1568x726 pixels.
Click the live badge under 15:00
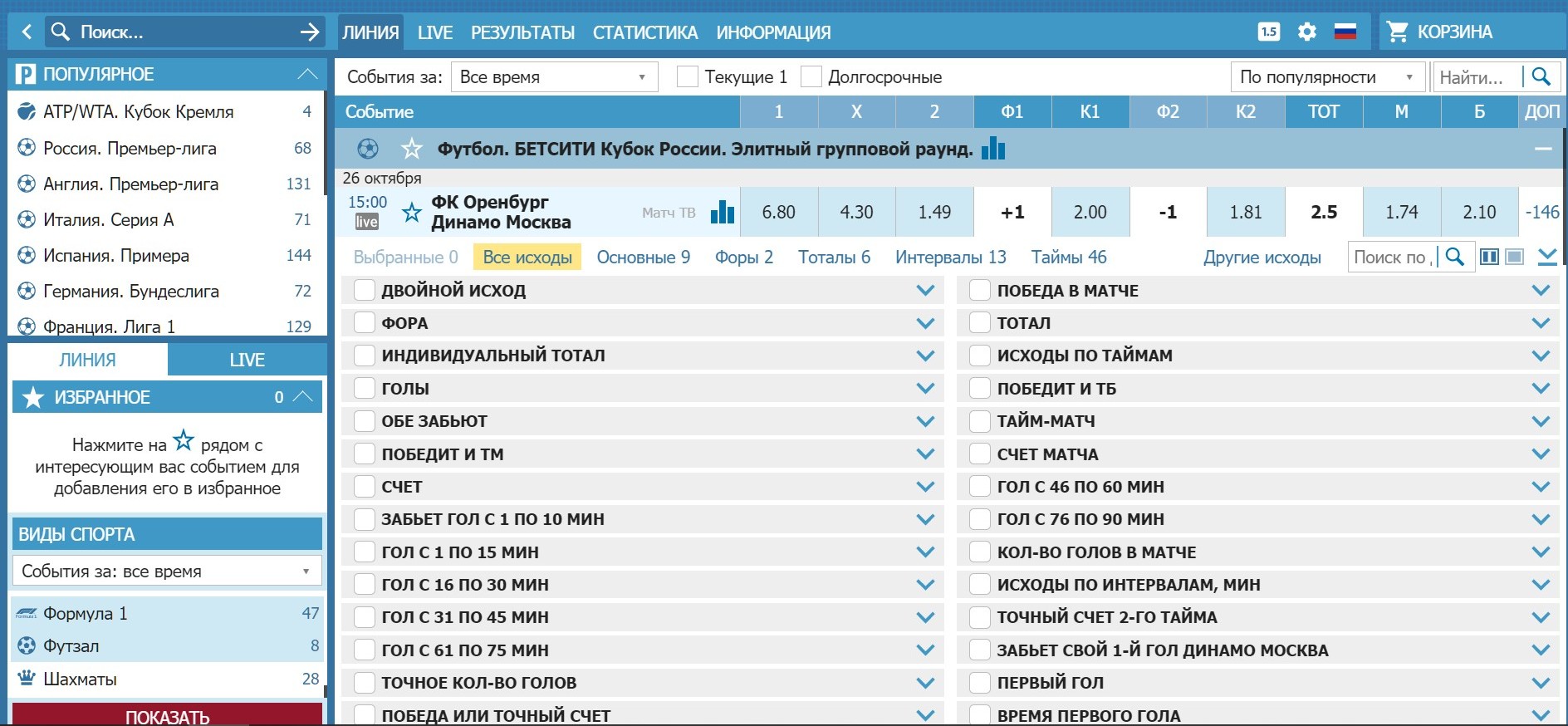pos(366,222)
